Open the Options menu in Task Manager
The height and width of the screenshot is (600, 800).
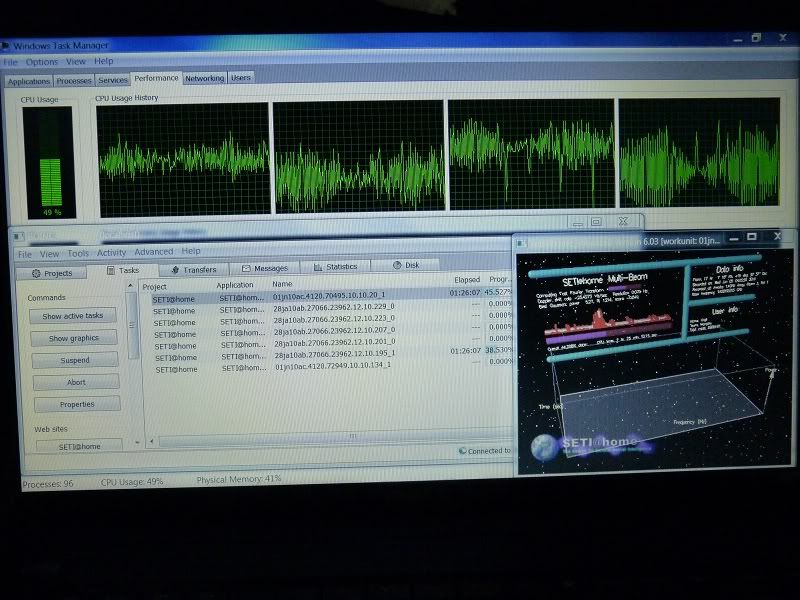pyautogui.click(x=42, y=62)
